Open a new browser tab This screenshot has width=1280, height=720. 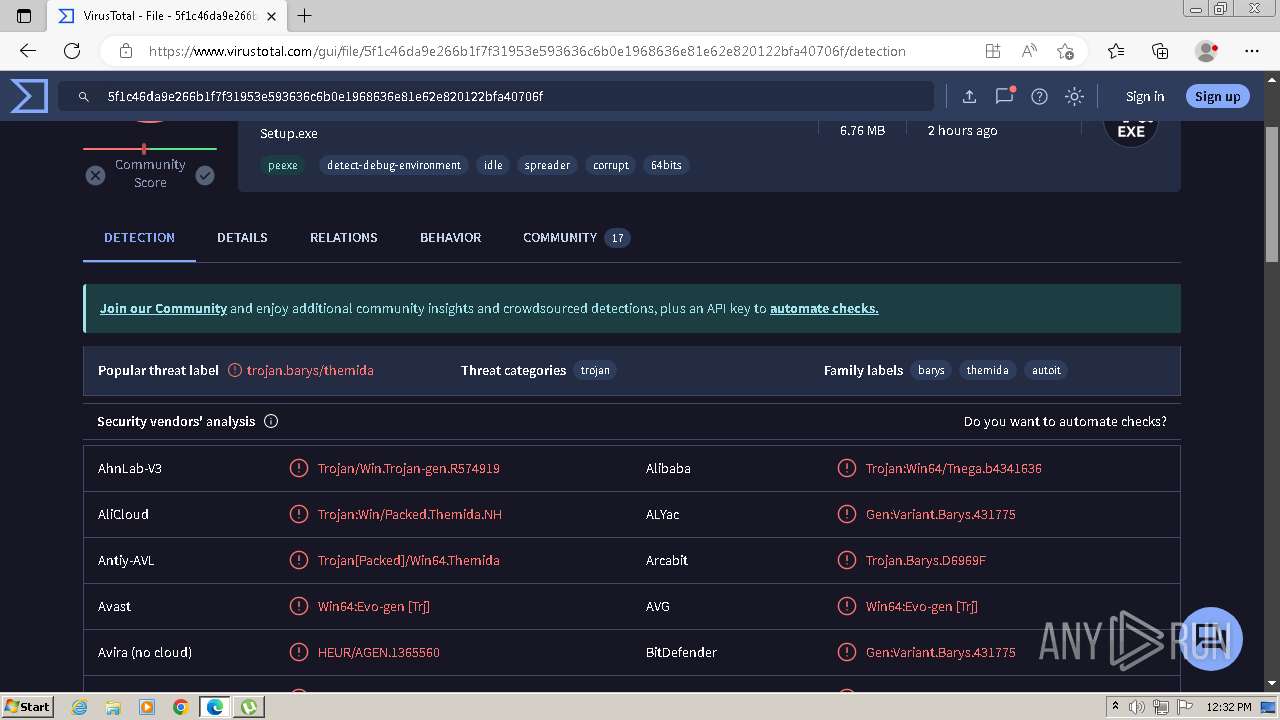(305, 16)
